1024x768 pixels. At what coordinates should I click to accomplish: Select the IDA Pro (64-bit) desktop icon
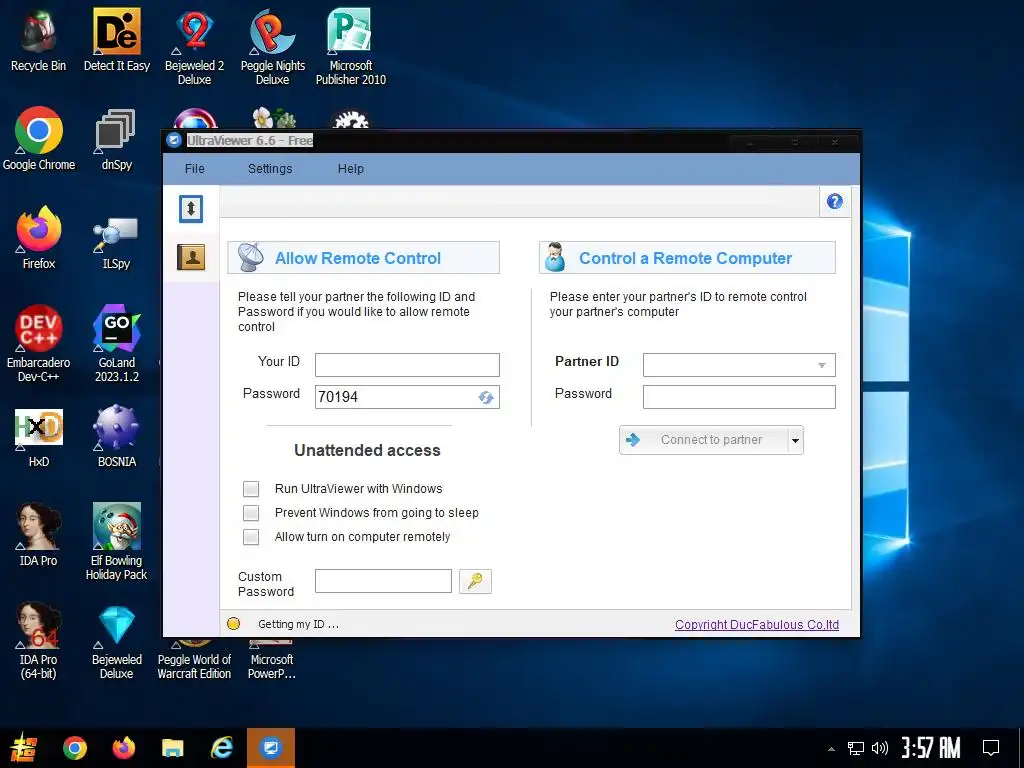39,641
